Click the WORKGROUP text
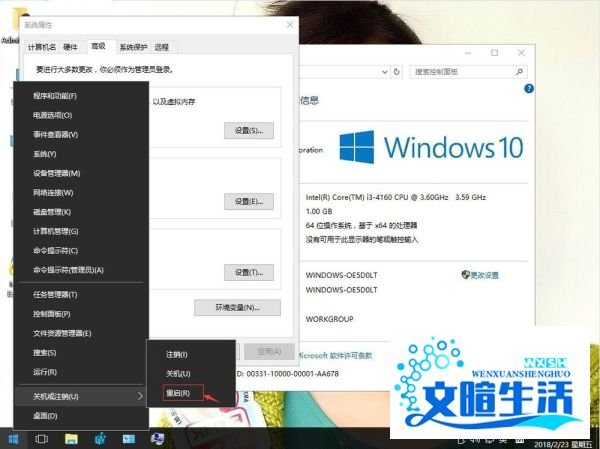 pyautogui.click(x=329, y=319)
